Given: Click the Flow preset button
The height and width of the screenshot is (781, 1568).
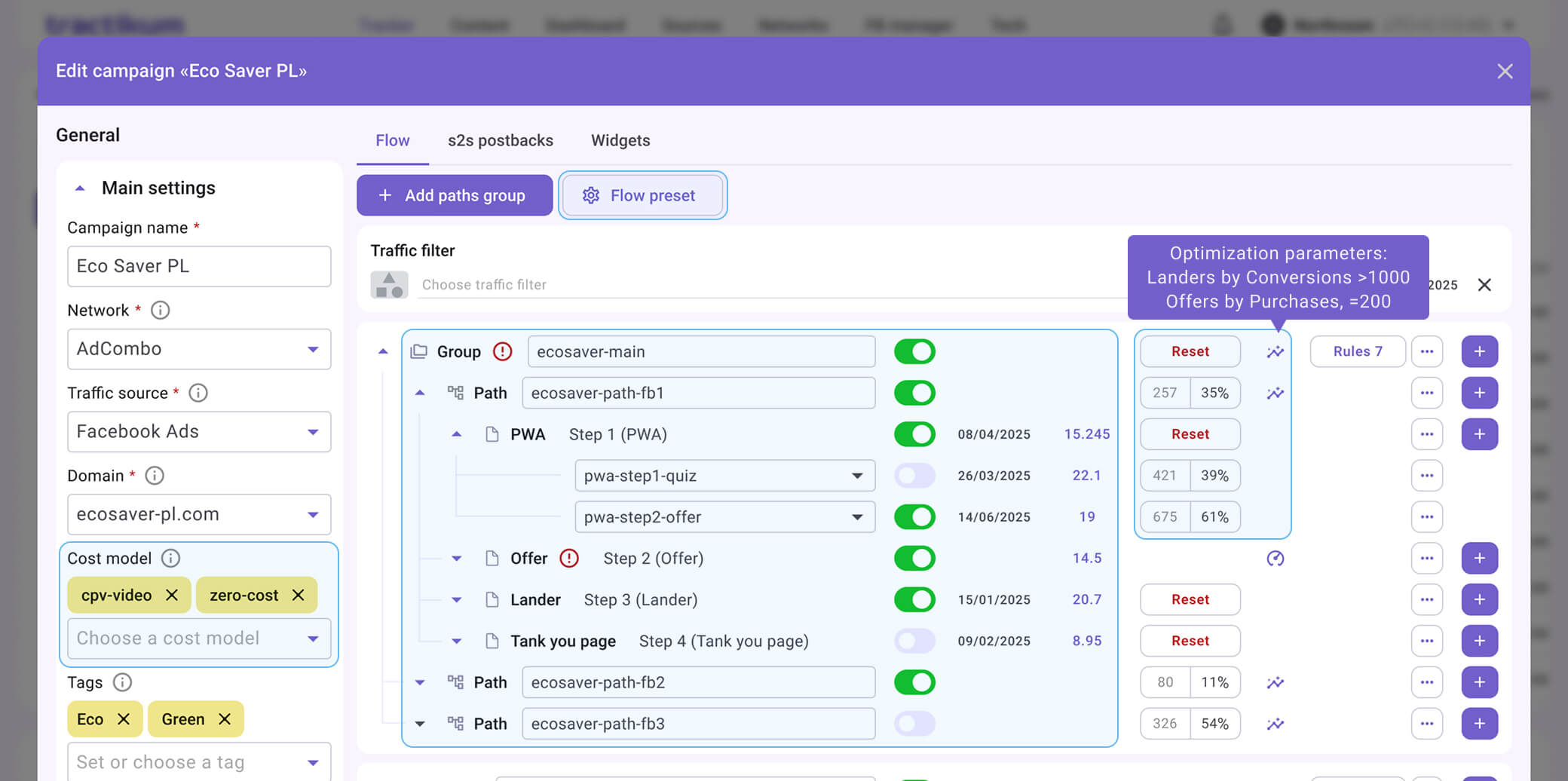Looking at the screenshot, I should click(642, 195).
